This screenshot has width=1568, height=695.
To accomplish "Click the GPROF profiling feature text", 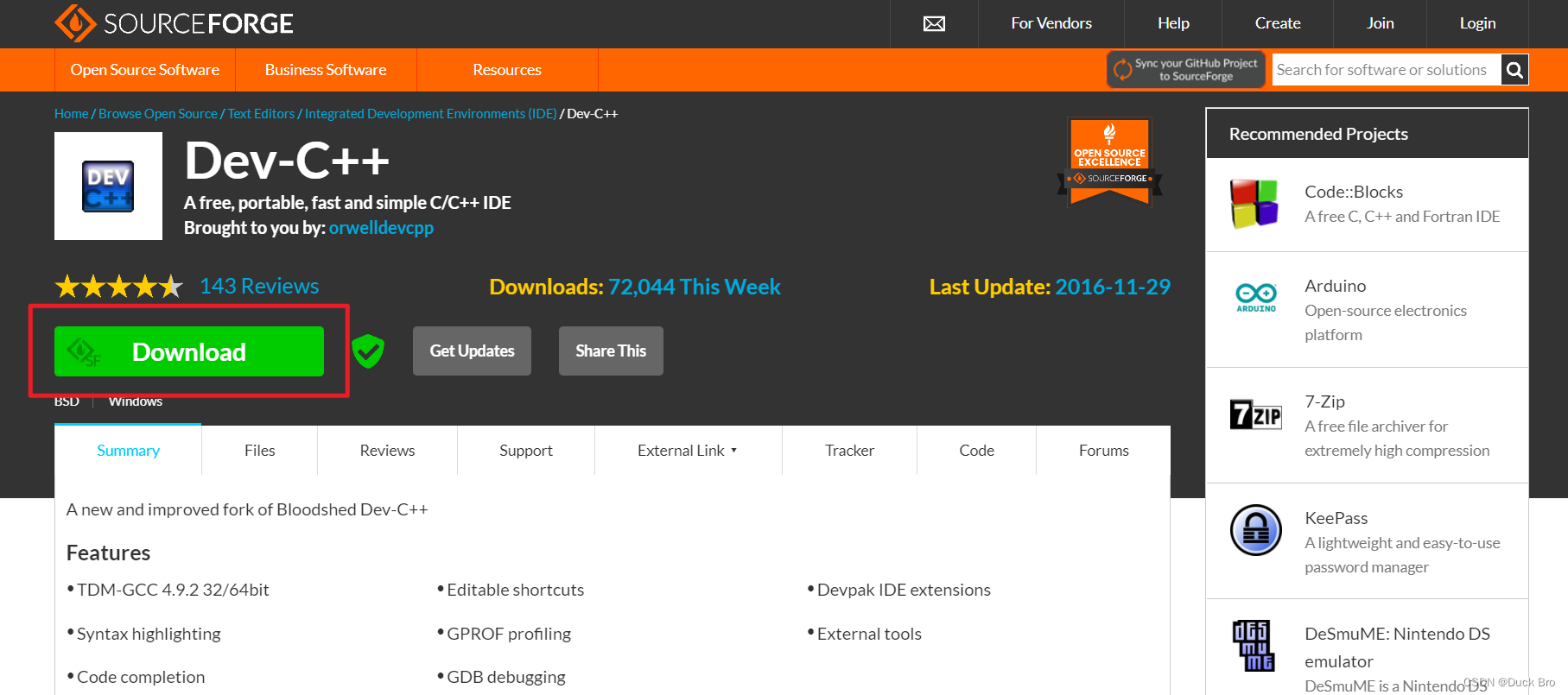I will 509,634.
